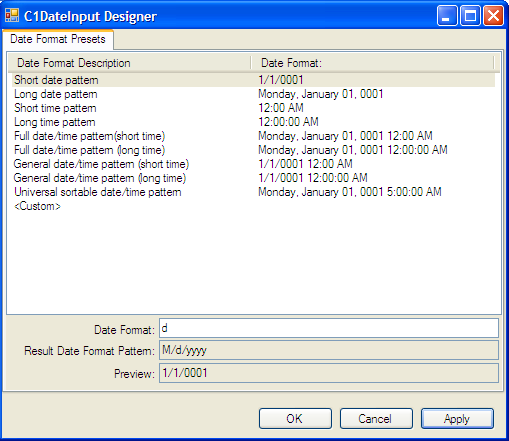
Task: Confirm changes with the OK button
Action: tap(295, 419)
